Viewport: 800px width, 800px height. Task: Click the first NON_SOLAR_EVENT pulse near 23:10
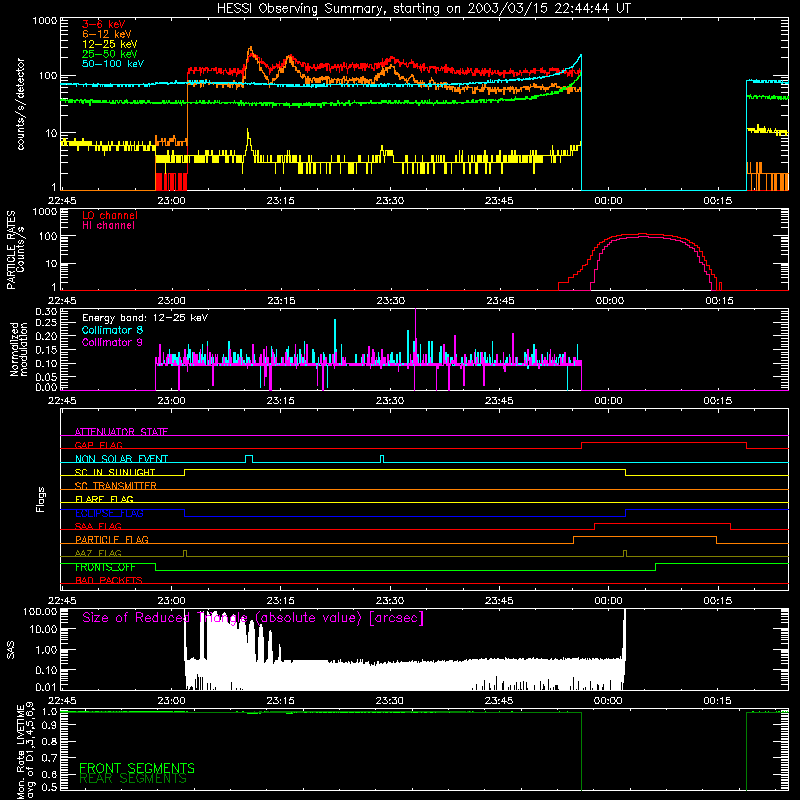click(249, 459)
